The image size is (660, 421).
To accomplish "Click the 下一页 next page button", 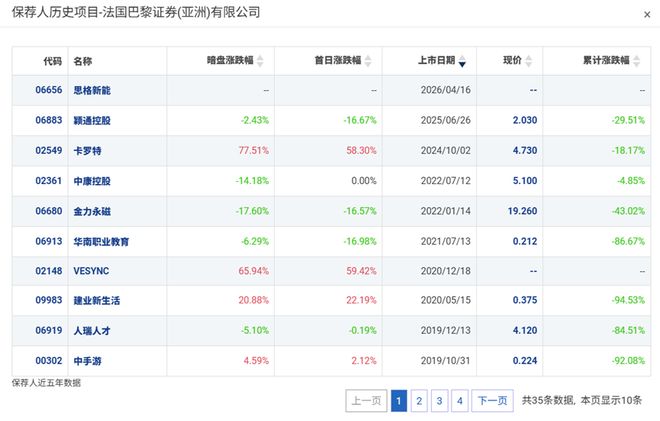I will pyautogui.click(x=491, y=401).
